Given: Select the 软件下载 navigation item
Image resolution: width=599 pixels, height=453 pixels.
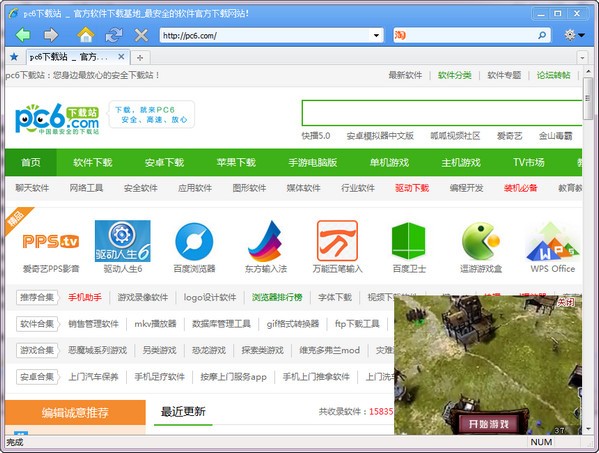Looking at the screenshot, I should [93, 162].
